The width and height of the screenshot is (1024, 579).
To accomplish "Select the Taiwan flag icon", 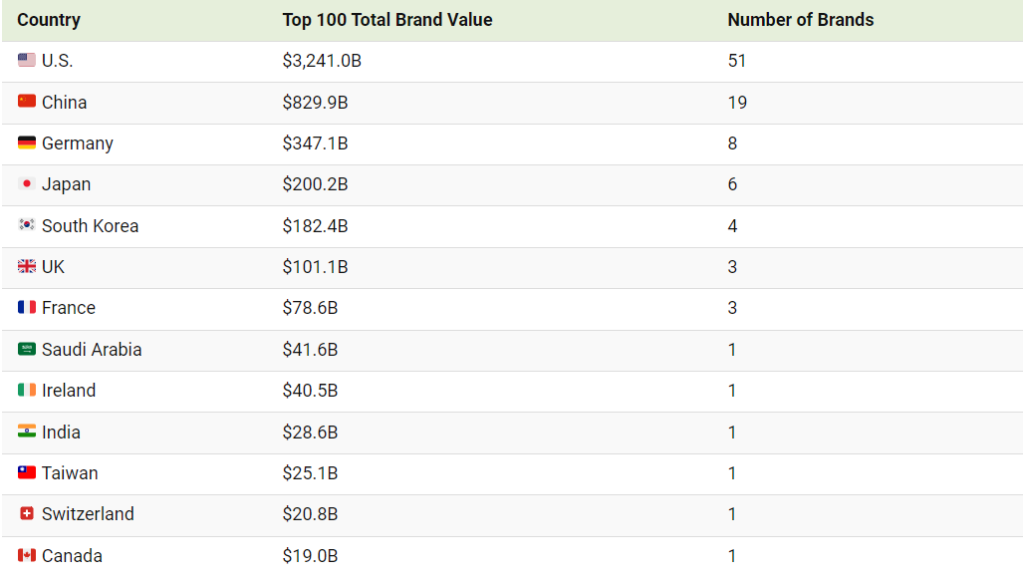I will click(x=27, y=472).
